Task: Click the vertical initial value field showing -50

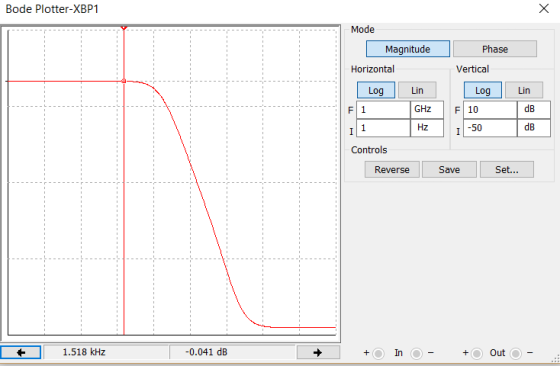Action: pos(490,128)
